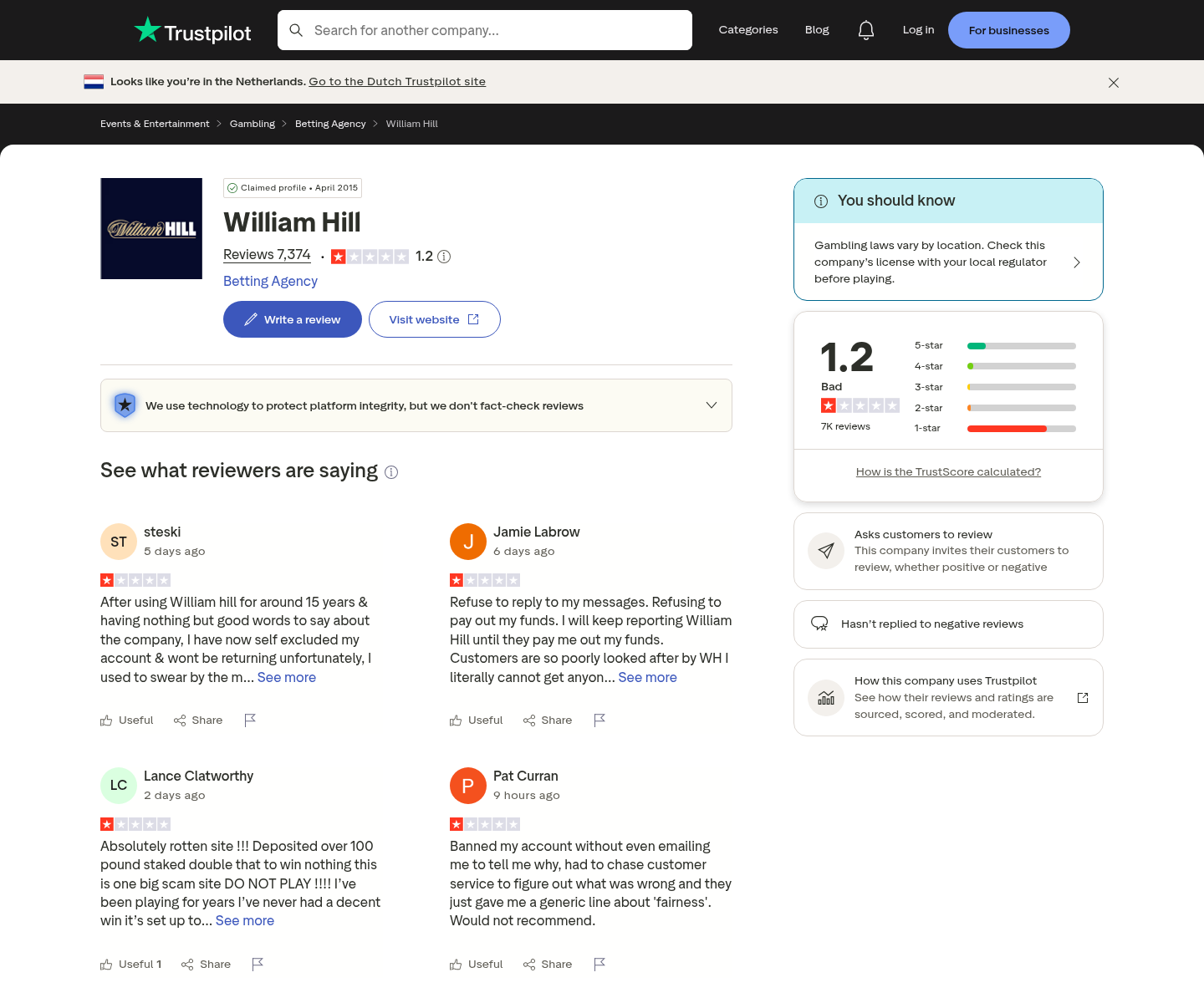Viewport: 1204px width, 1003px height.
Task: Click the Asks customers to review card
Action: 948,551
